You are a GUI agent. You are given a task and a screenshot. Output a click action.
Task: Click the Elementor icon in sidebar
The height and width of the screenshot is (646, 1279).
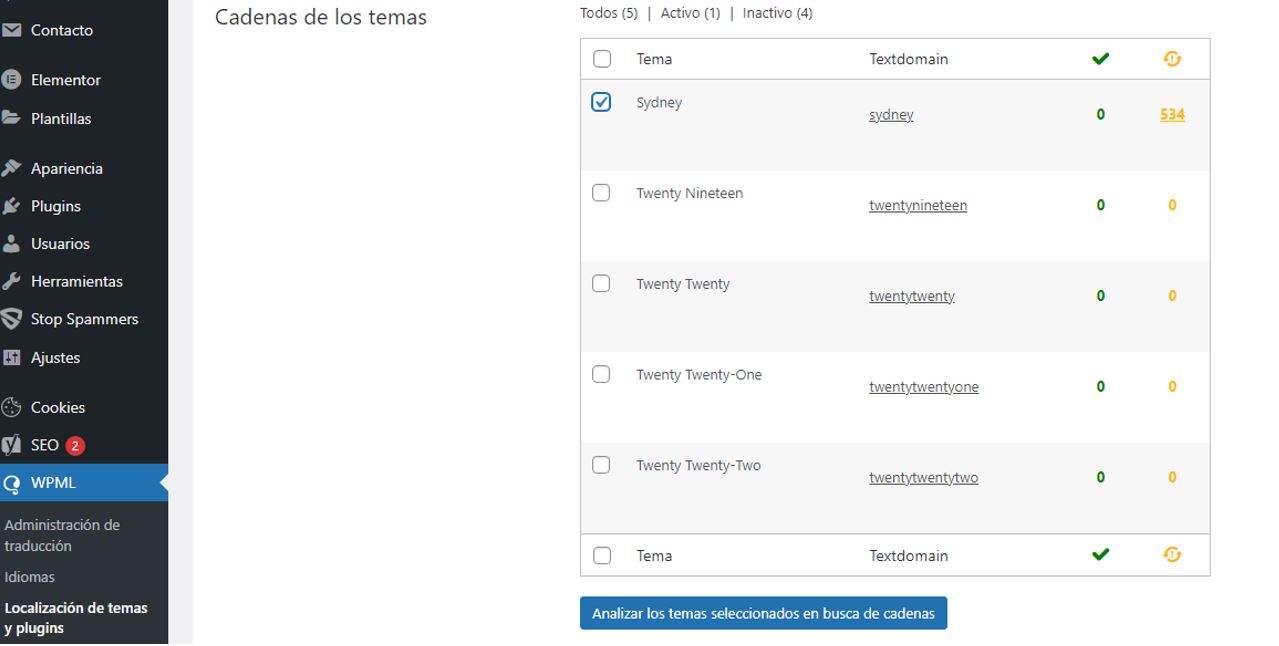11,80
